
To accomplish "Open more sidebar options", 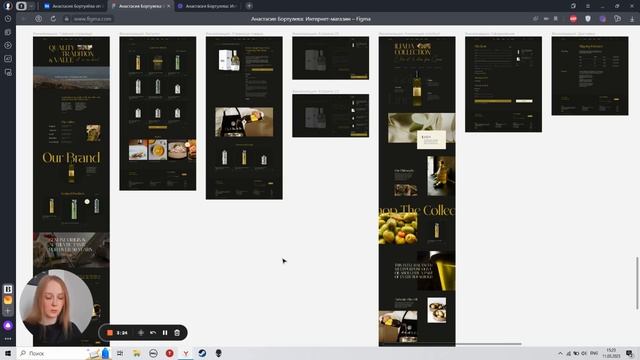I will pos(8,339).
